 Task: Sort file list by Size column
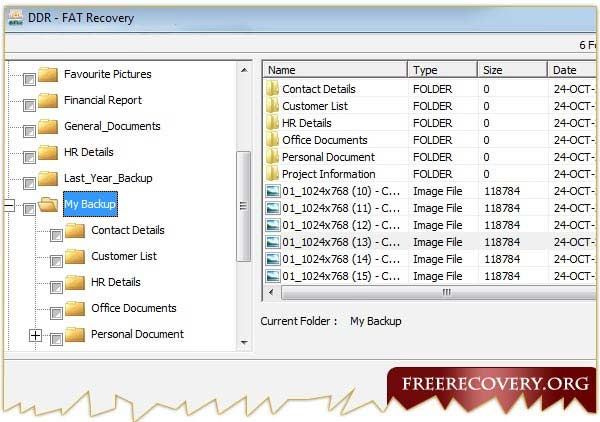513,70
